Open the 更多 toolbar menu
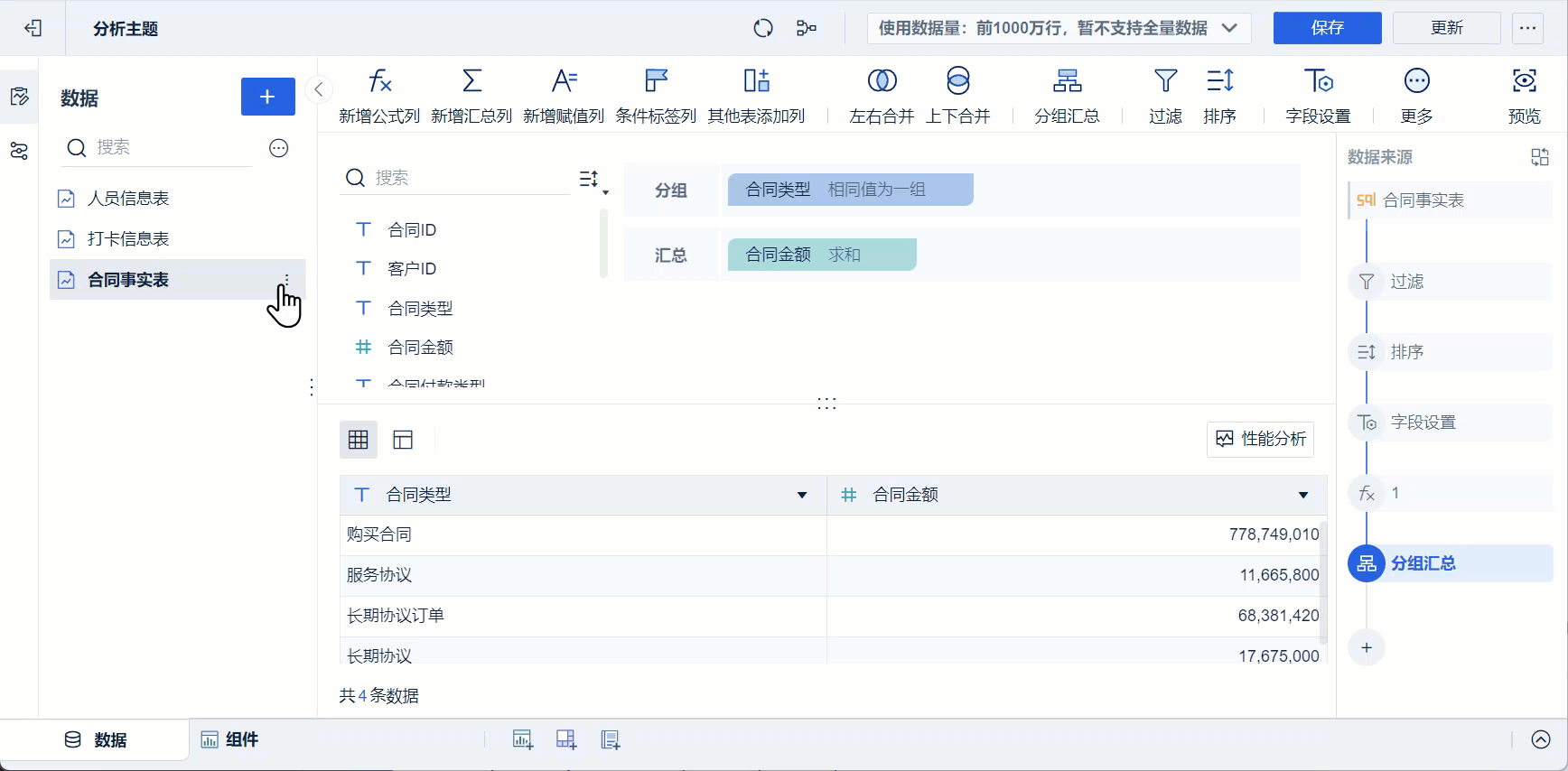The height and width of the screenshot is (771, 1568). 1416,96
